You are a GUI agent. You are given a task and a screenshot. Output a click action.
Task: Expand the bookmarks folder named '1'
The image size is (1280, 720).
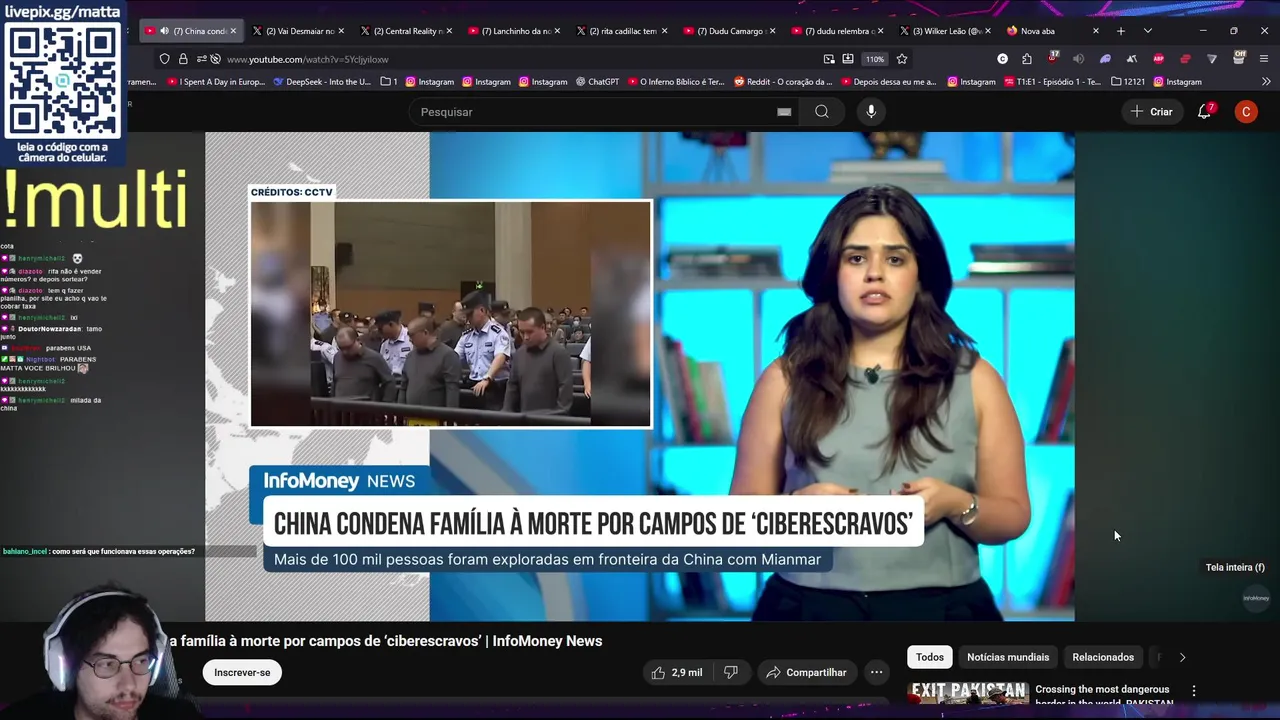click(x=389, y=82)
